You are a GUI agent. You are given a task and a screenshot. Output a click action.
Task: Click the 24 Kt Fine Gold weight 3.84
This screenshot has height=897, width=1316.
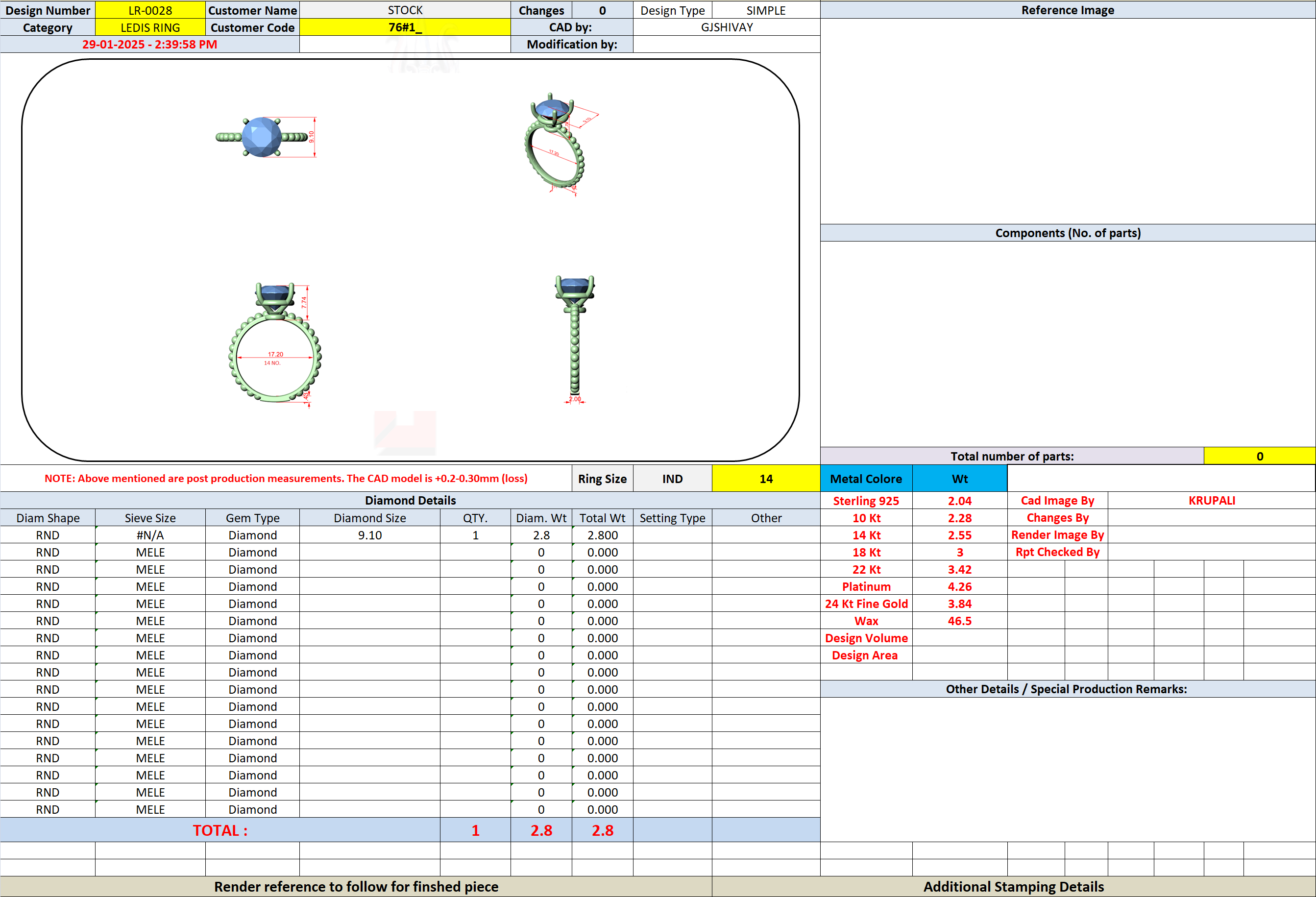pyautogui.click(x=960, y=604)
